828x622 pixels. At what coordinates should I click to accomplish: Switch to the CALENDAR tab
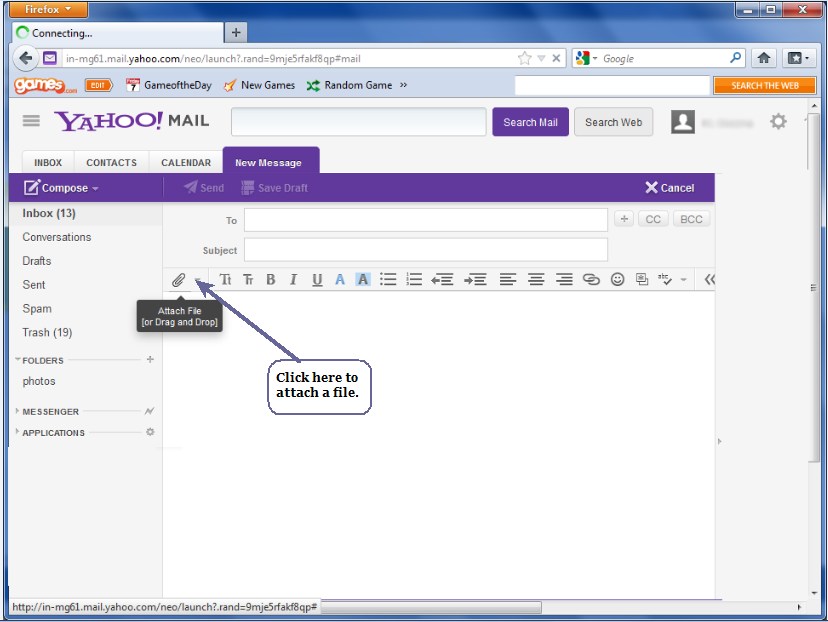(185, 161)
